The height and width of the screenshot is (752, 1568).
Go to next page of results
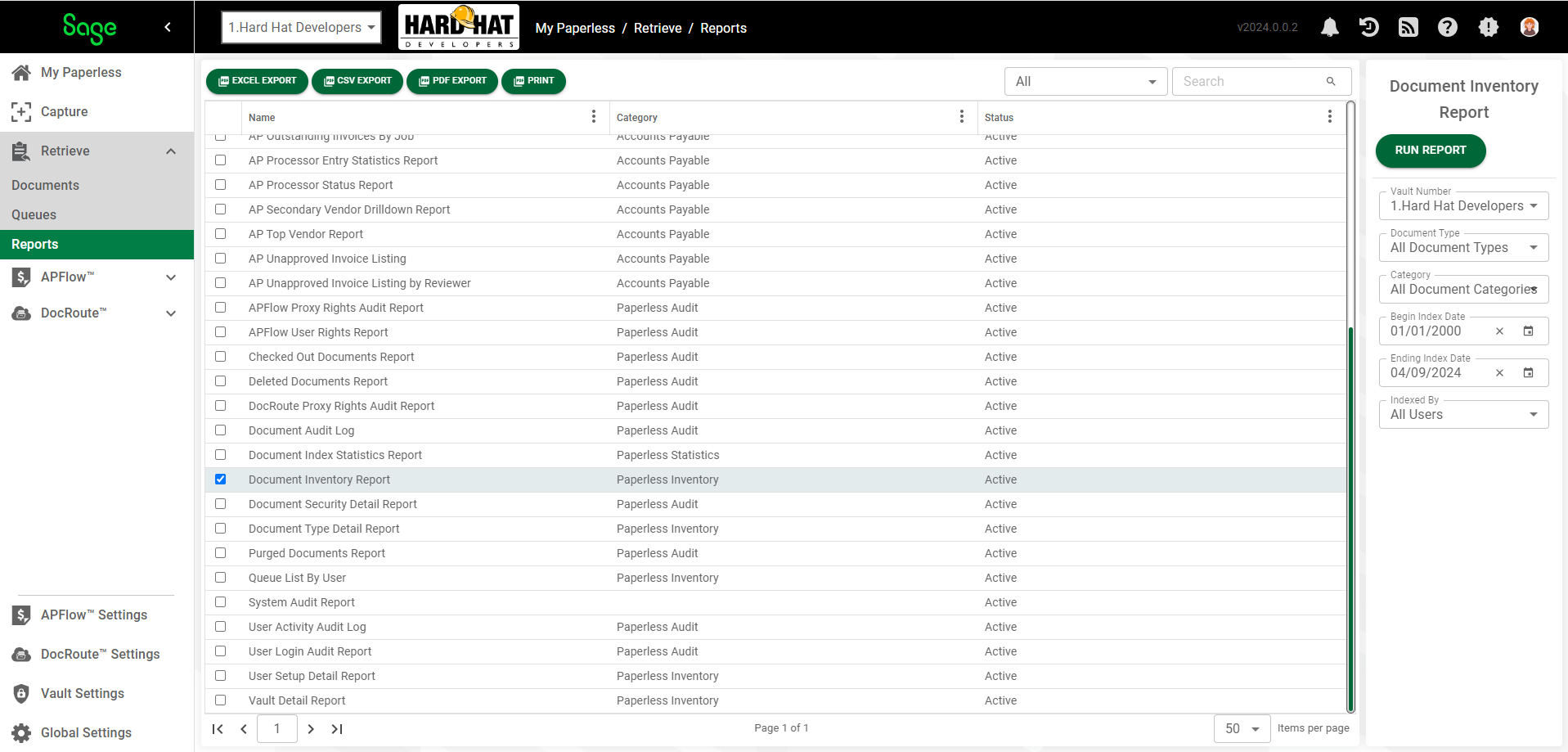click(311, 729)
